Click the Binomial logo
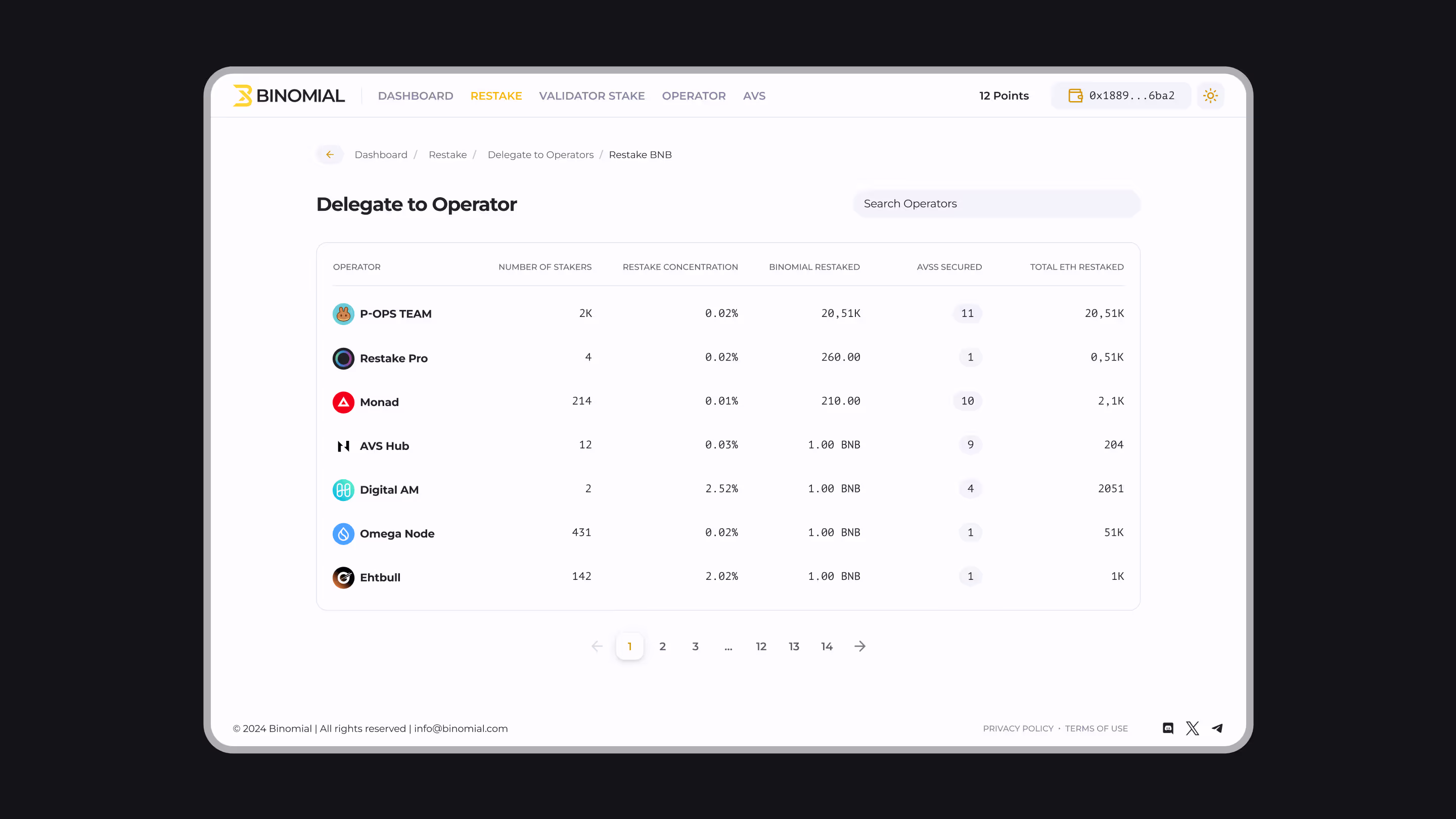 click(289, 96)
